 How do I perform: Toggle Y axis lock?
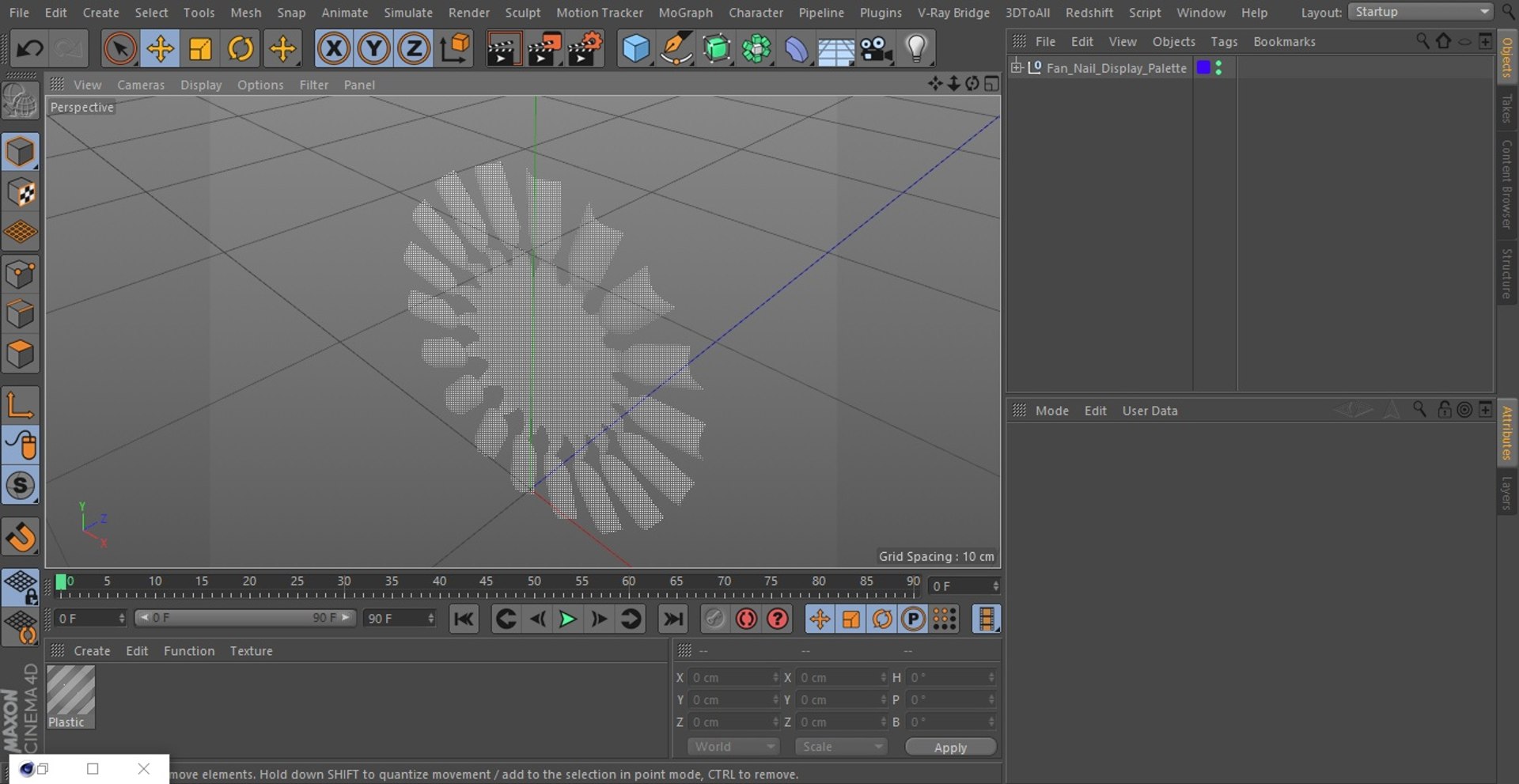(374, 49)
